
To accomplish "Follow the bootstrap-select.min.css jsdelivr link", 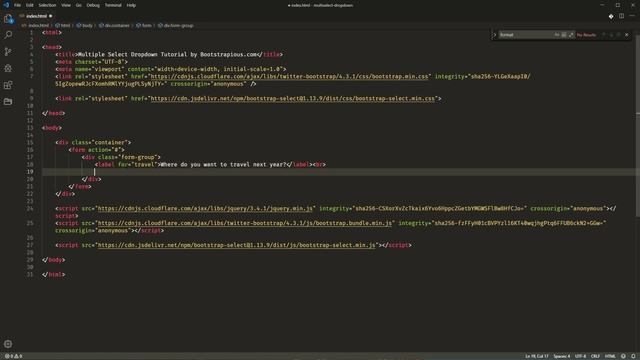I will (293, 98).
